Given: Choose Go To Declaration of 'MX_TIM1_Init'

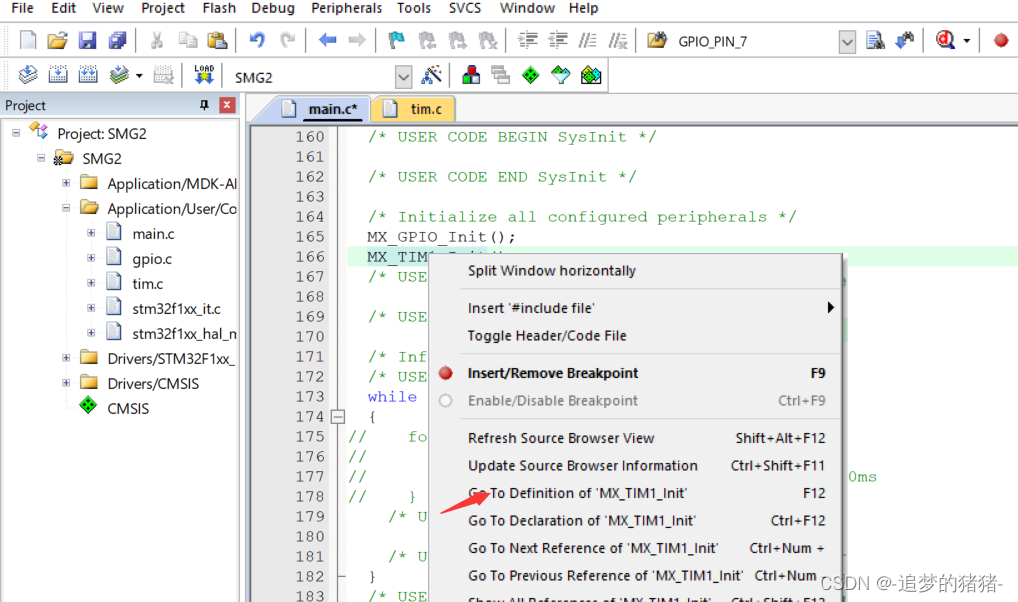Looking at the screenshot, I should tap(636, 521).
